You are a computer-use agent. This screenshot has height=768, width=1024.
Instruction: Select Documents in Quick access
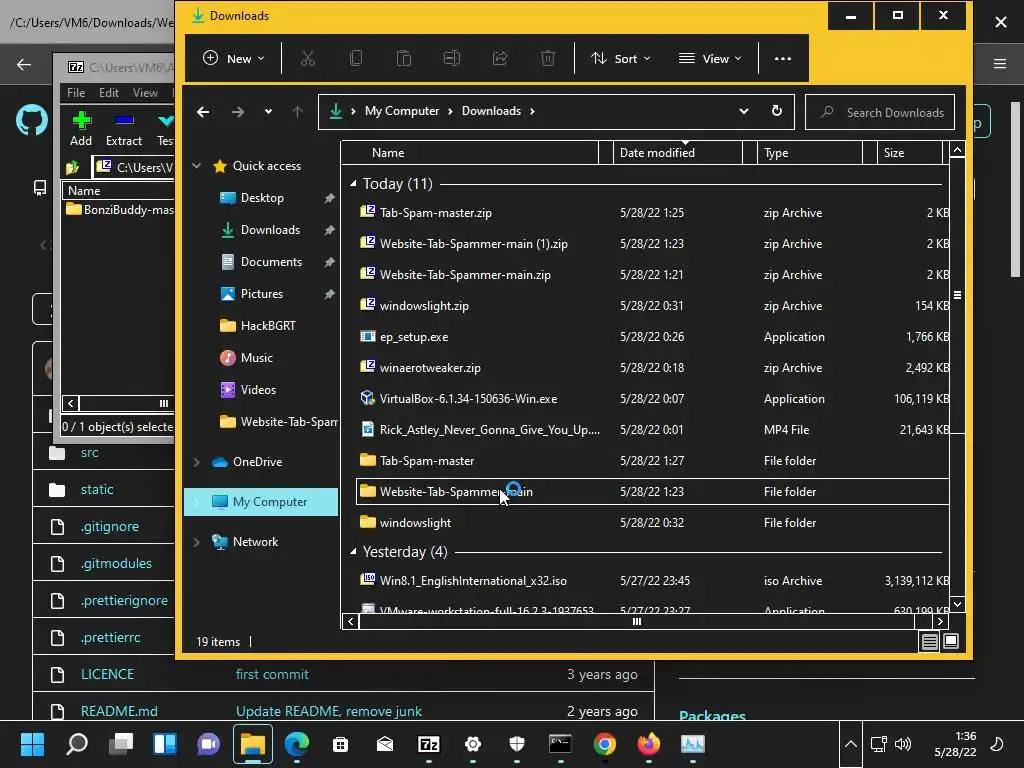tap(271, 262)
